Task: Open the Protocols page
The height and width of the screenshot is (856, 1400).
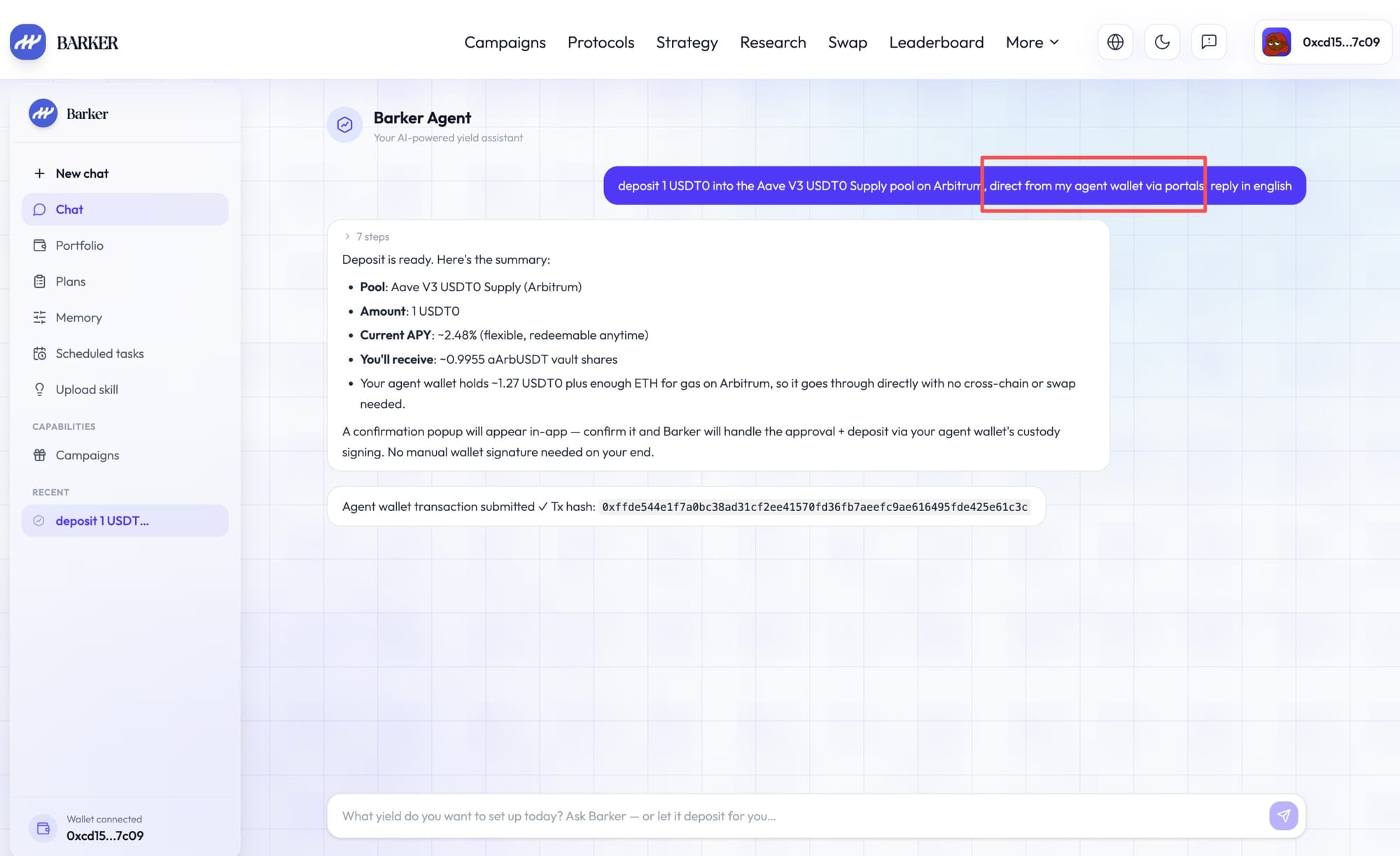Action: [x=601, y=42]
